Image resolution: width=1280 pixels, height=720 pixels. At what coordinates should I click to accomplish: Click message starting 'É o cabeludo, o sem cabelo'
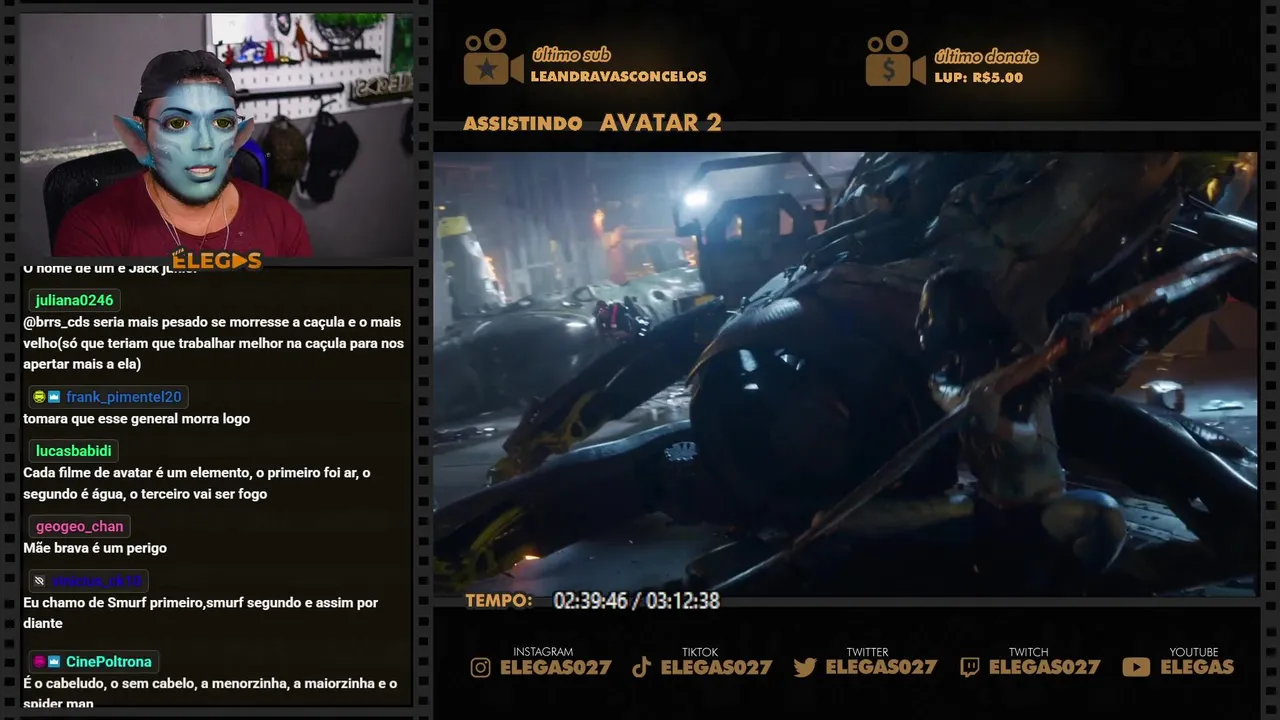[x=210, y=693]
